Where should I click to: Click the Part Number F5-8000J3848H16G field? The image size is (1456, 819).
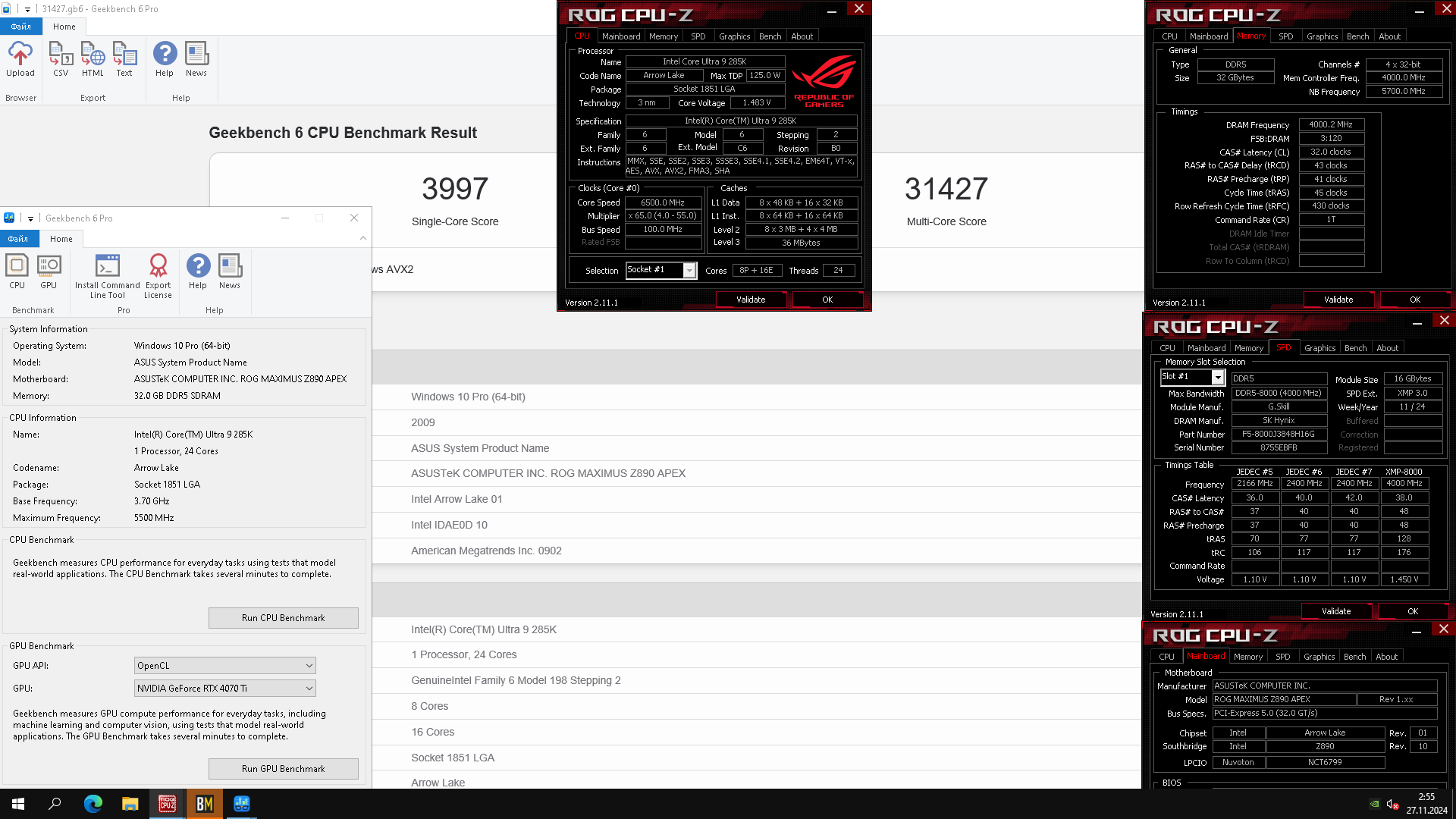1279,435
